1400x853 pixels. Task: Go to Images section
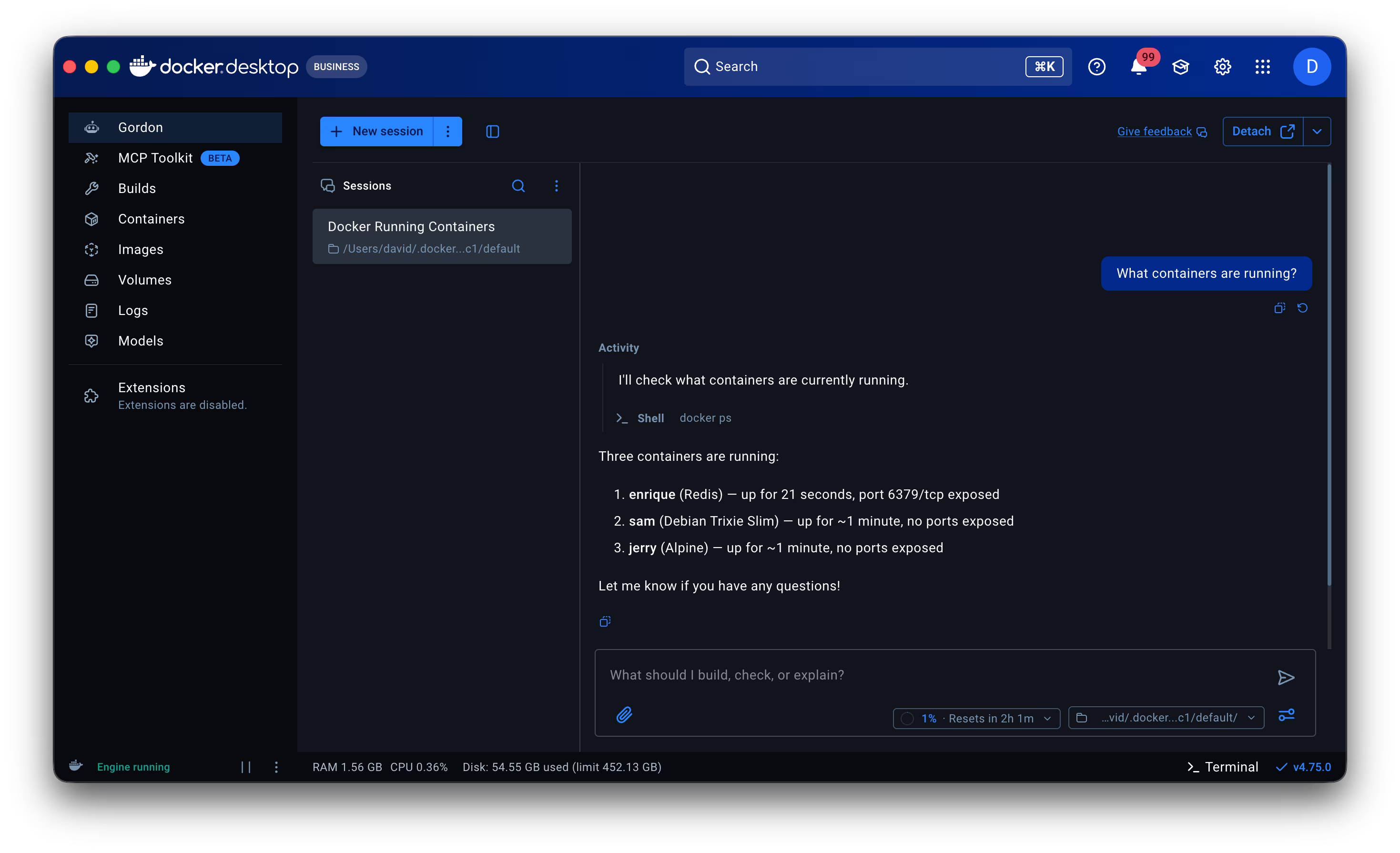click(175, 250)
